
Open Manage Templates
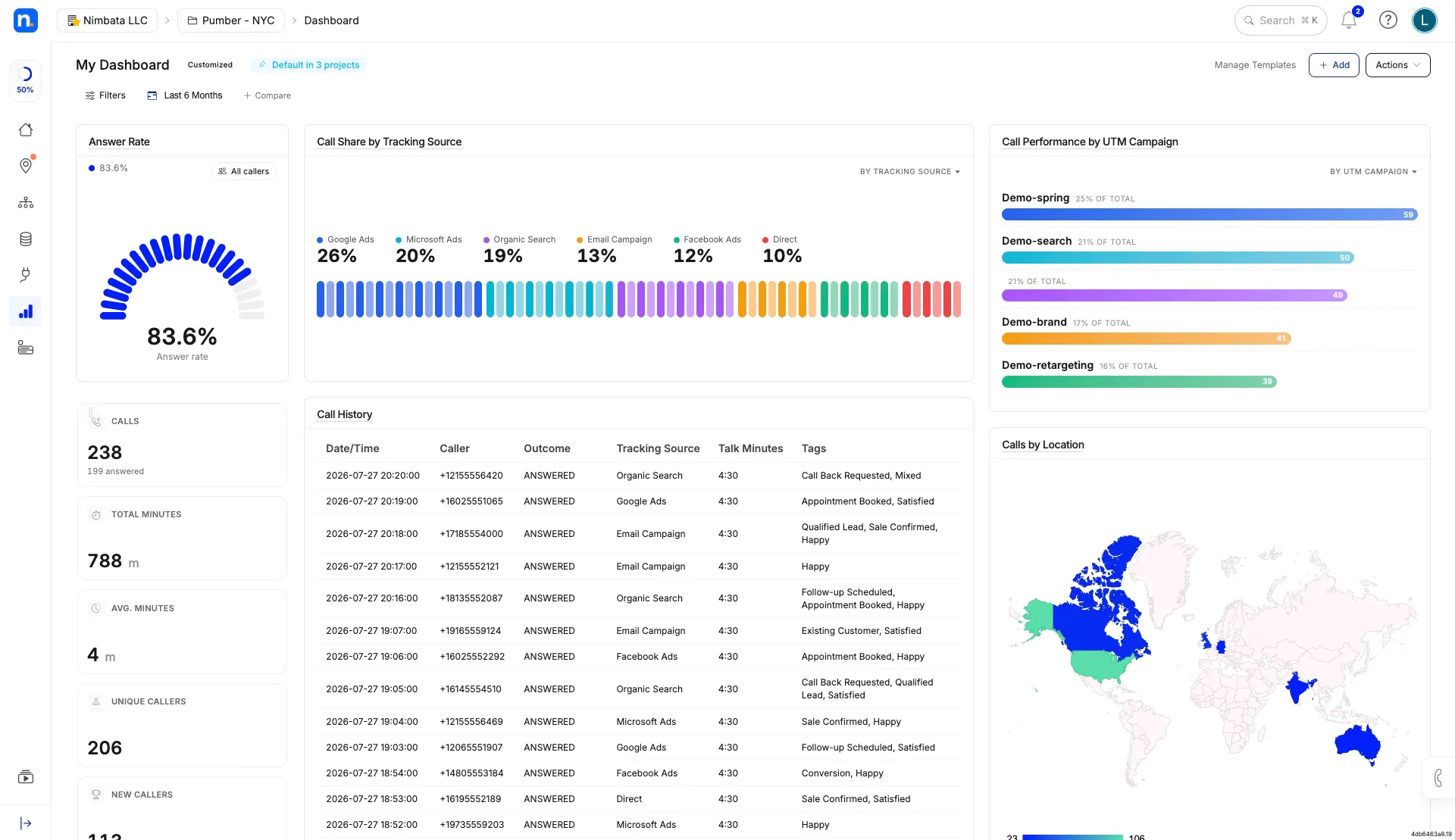[1255, 65]
